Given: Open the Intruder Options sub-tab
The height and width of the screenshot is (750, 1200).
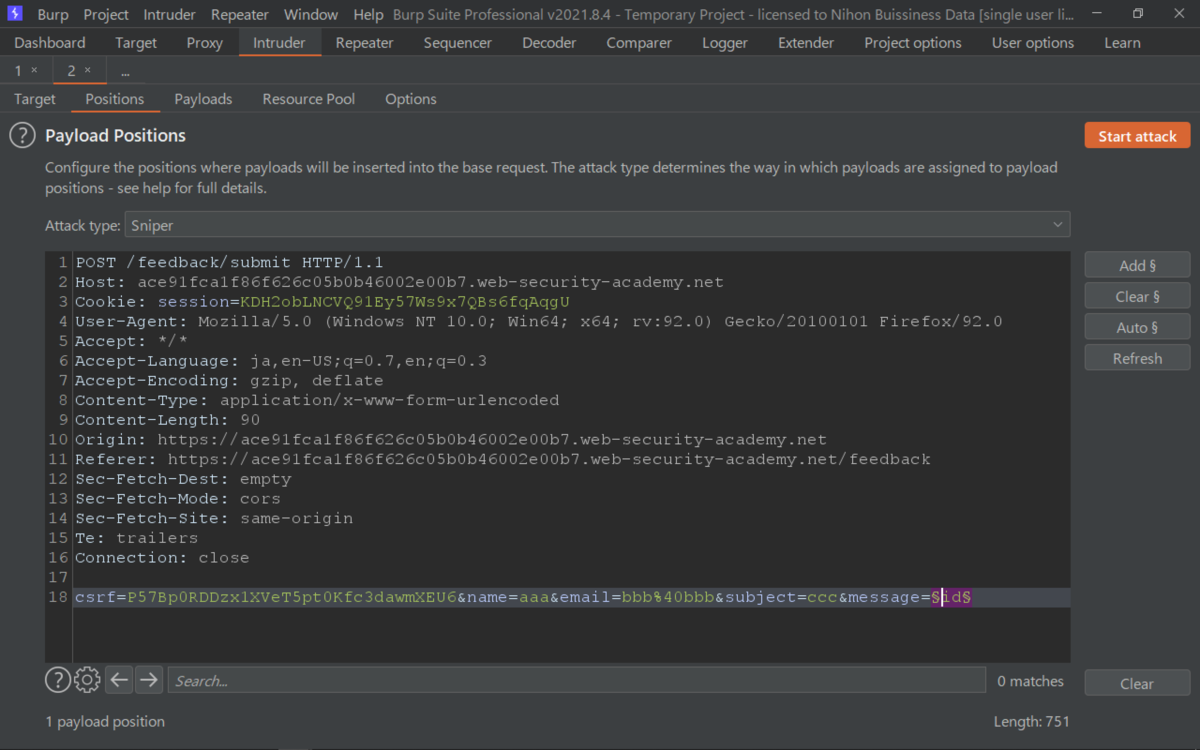Looking at the screenshot, I should tap(411, 99).
